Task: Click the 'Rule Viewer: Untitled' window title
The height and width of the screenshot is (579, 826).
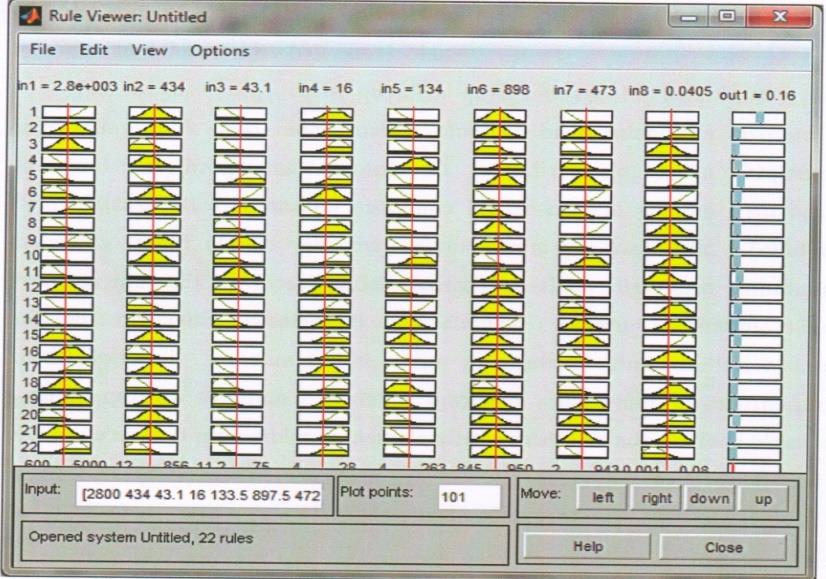Action: [127, 16]
